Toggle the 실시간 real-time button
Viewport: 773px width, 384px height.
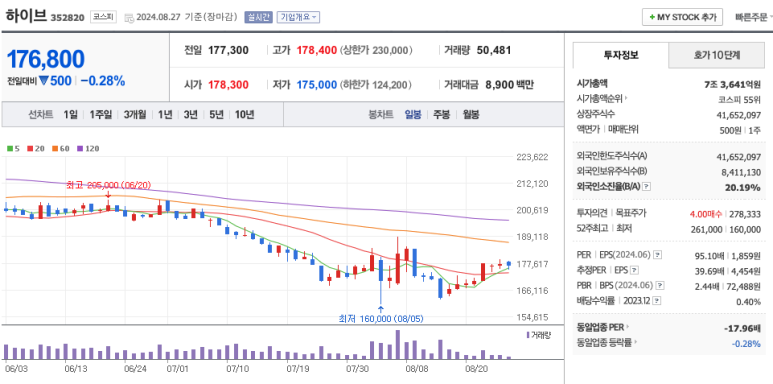tap(258, 17)
